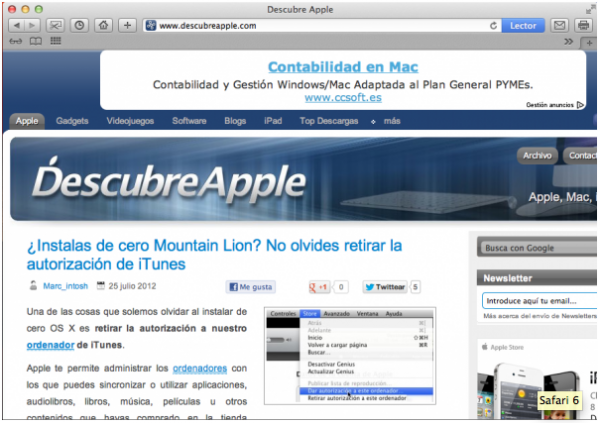Click the tweet count bubble 5
Screen dimensions: 600x423
(x=415, y=287)
